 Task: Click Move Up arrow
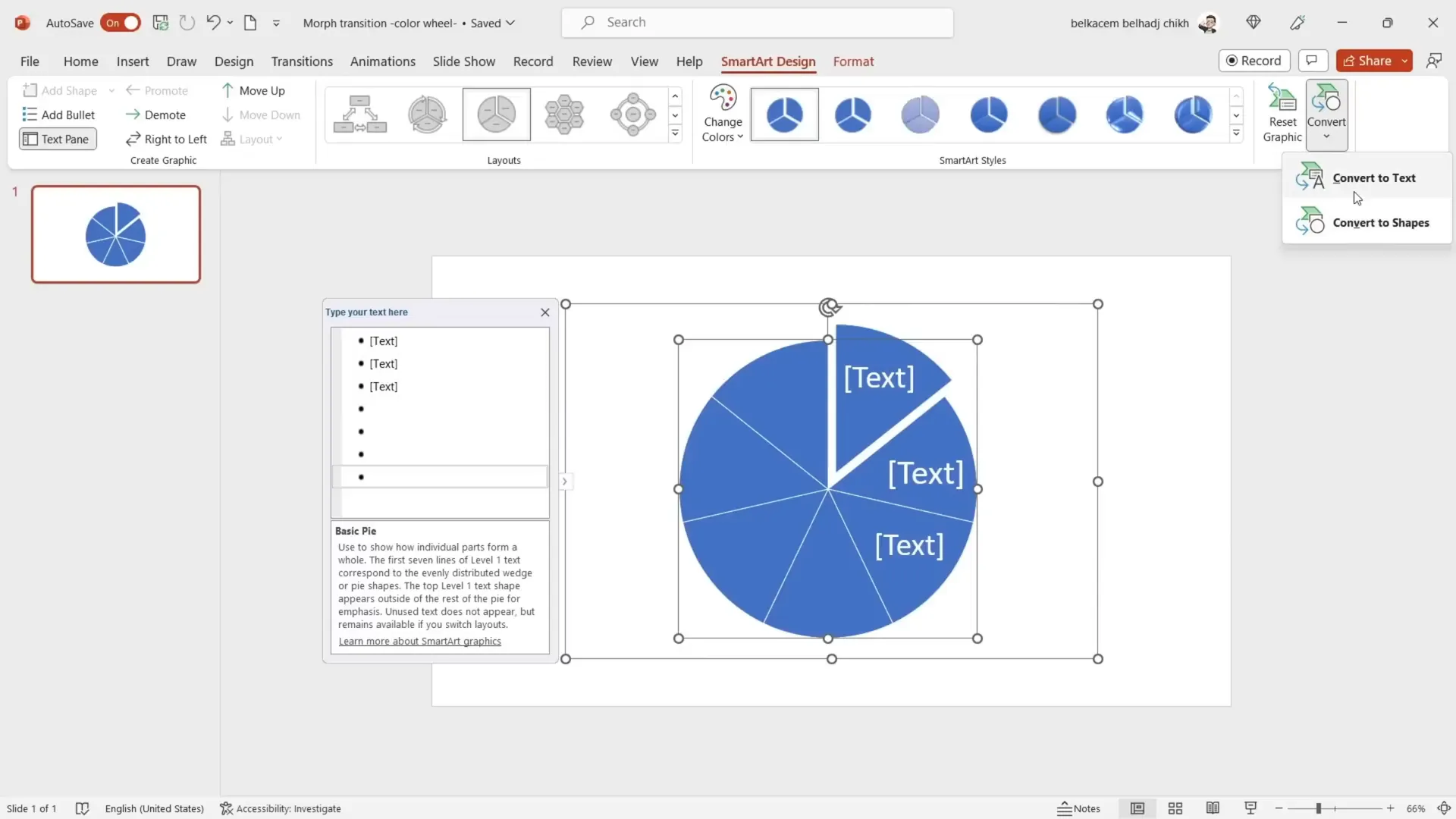227,90
